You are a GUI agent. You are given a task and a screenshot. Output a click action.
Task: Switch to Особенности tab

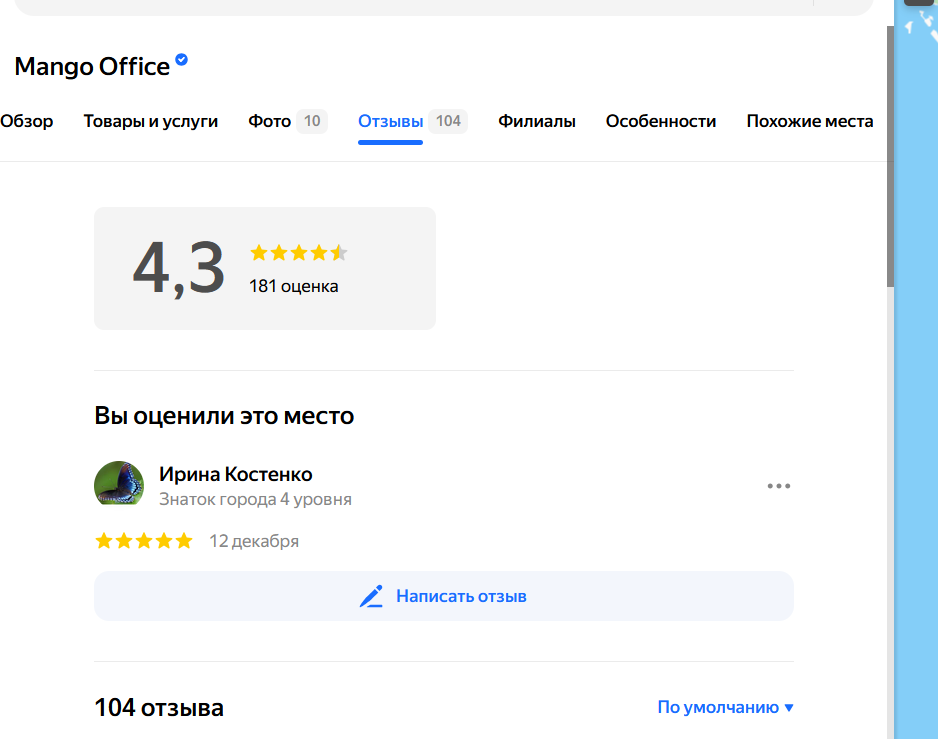[660, 121]
